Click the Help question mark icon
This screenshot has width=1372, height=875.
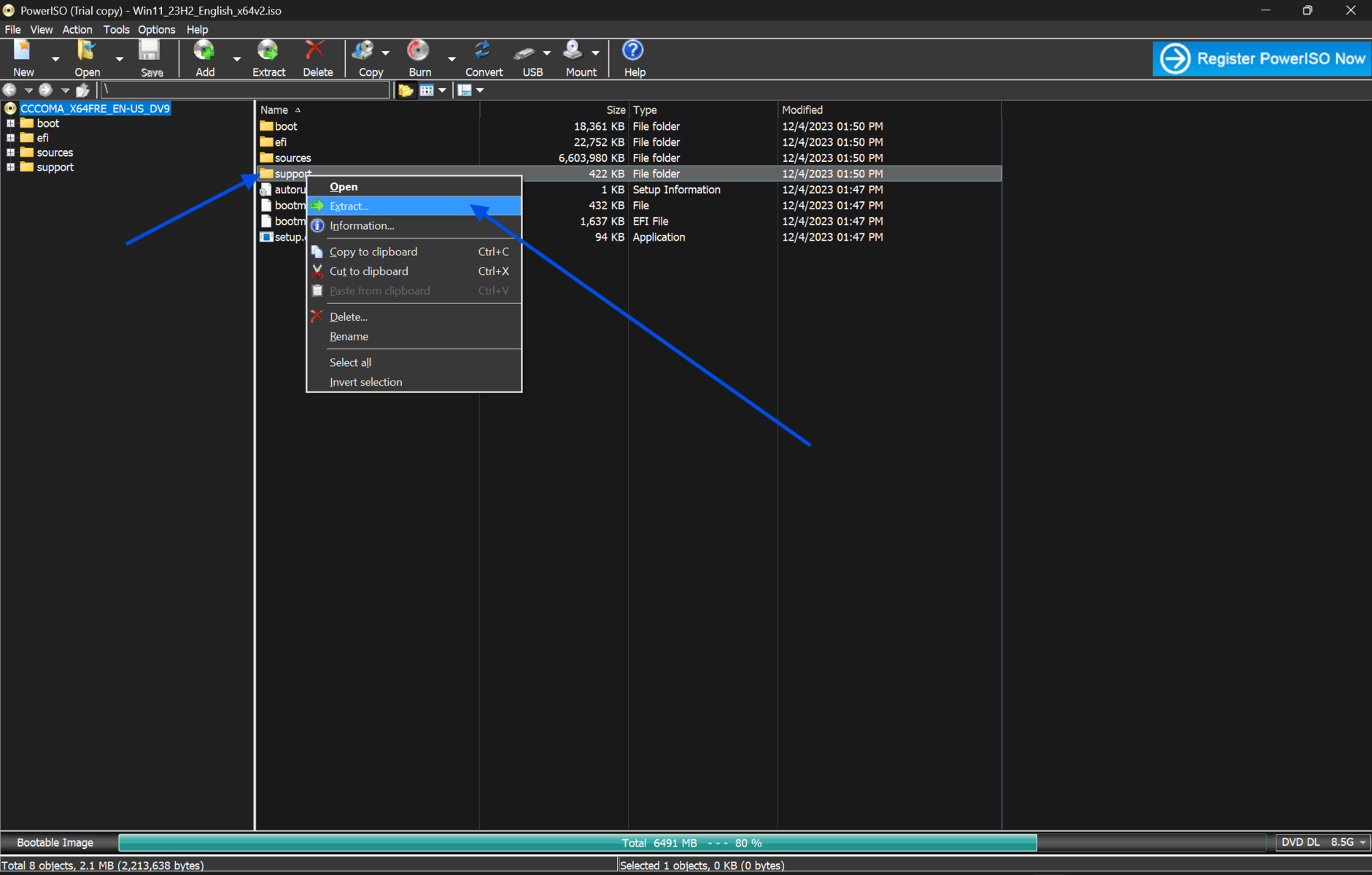tap(633, 52)
